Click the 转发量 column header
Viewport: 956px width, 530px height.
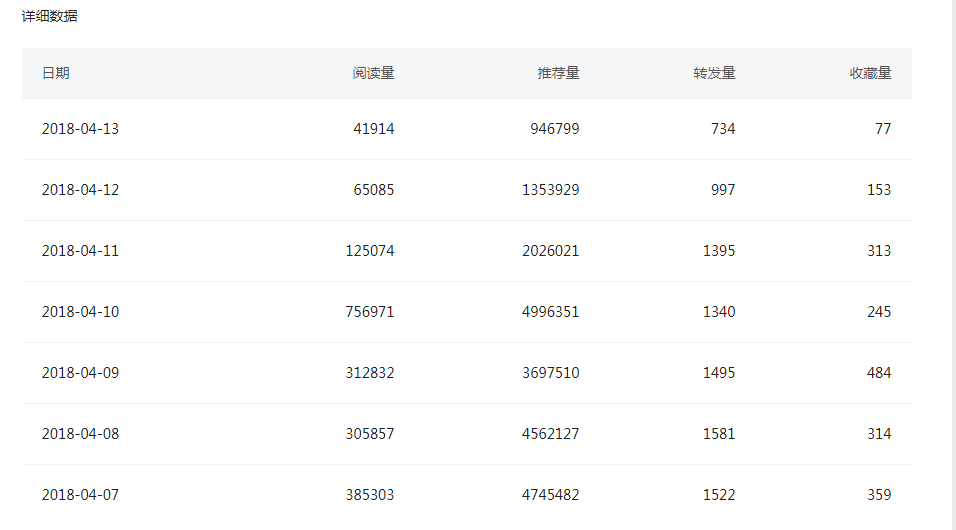tap(714, 73)
